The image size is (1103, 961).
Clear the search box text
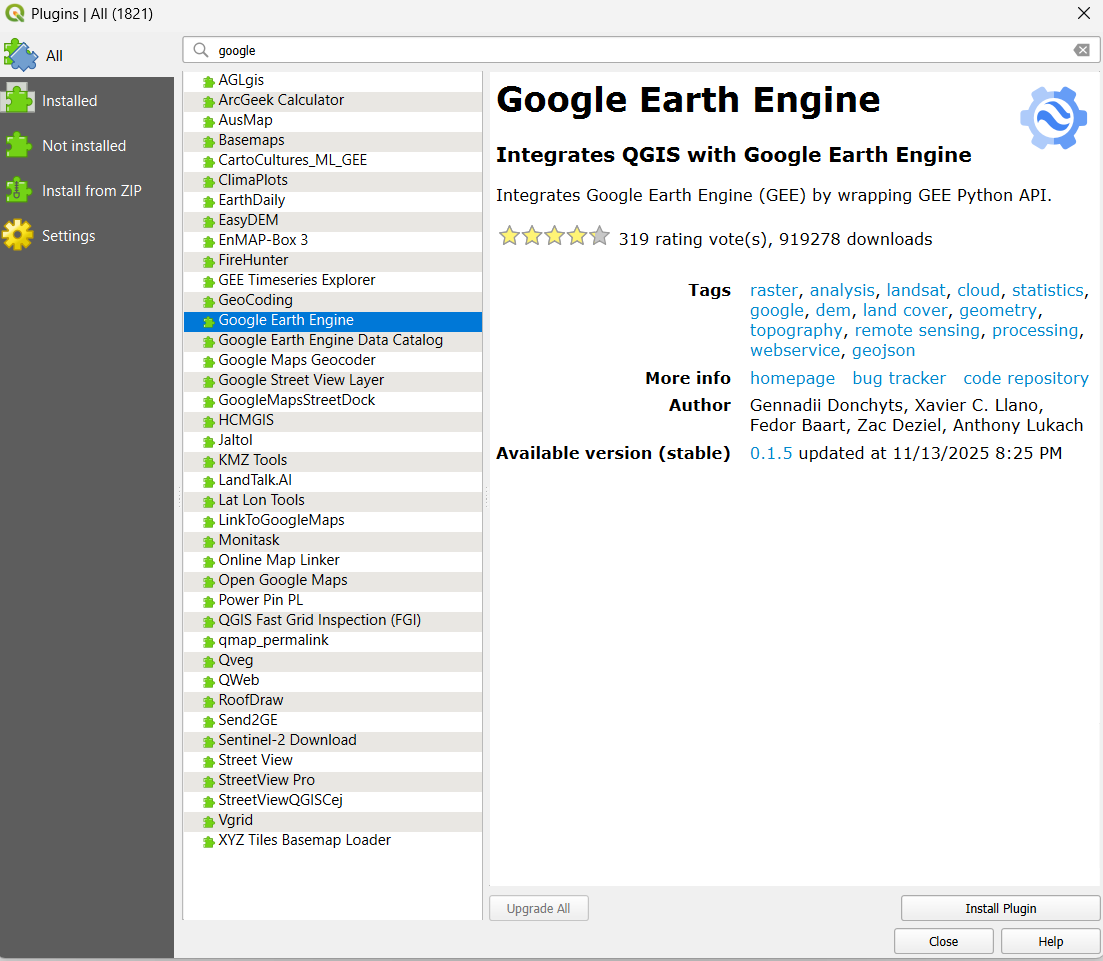(x=1081, y=50)
